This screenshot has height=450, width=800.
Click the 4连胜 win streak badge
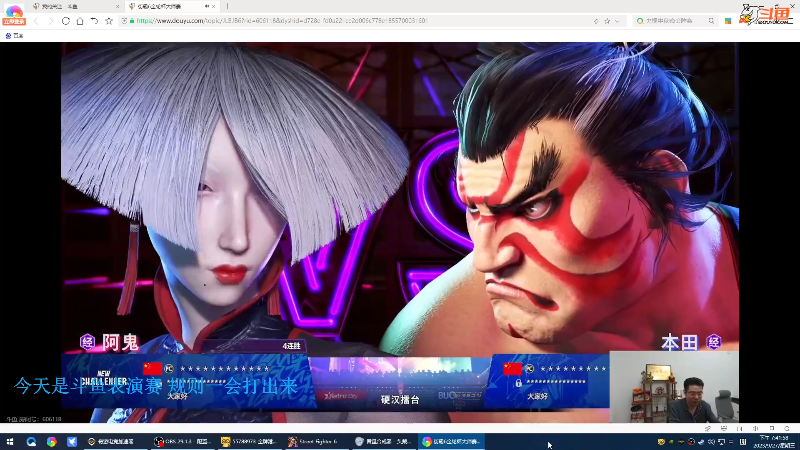(x=291, y=346)
